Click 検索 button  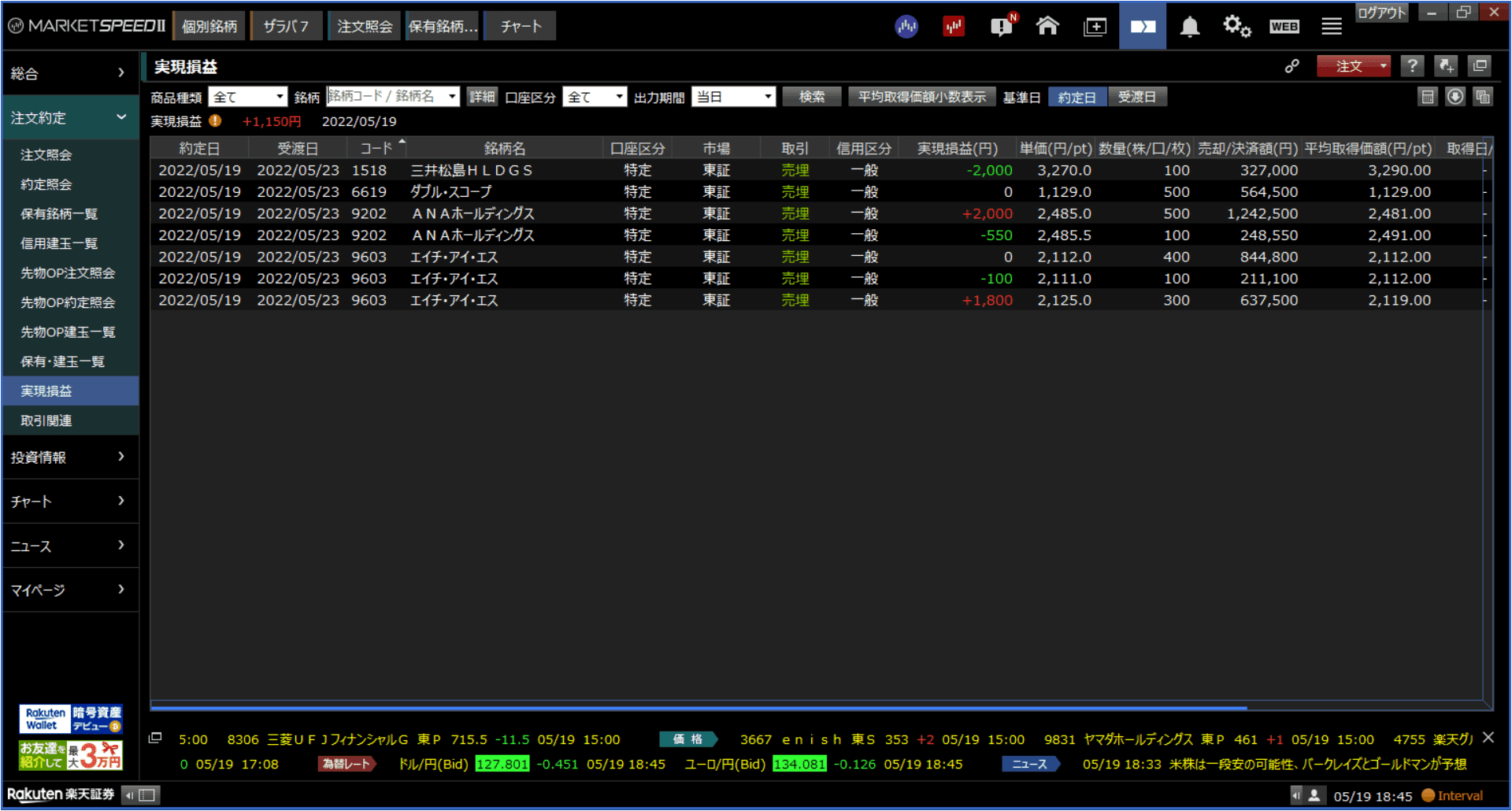click(812, 97)
